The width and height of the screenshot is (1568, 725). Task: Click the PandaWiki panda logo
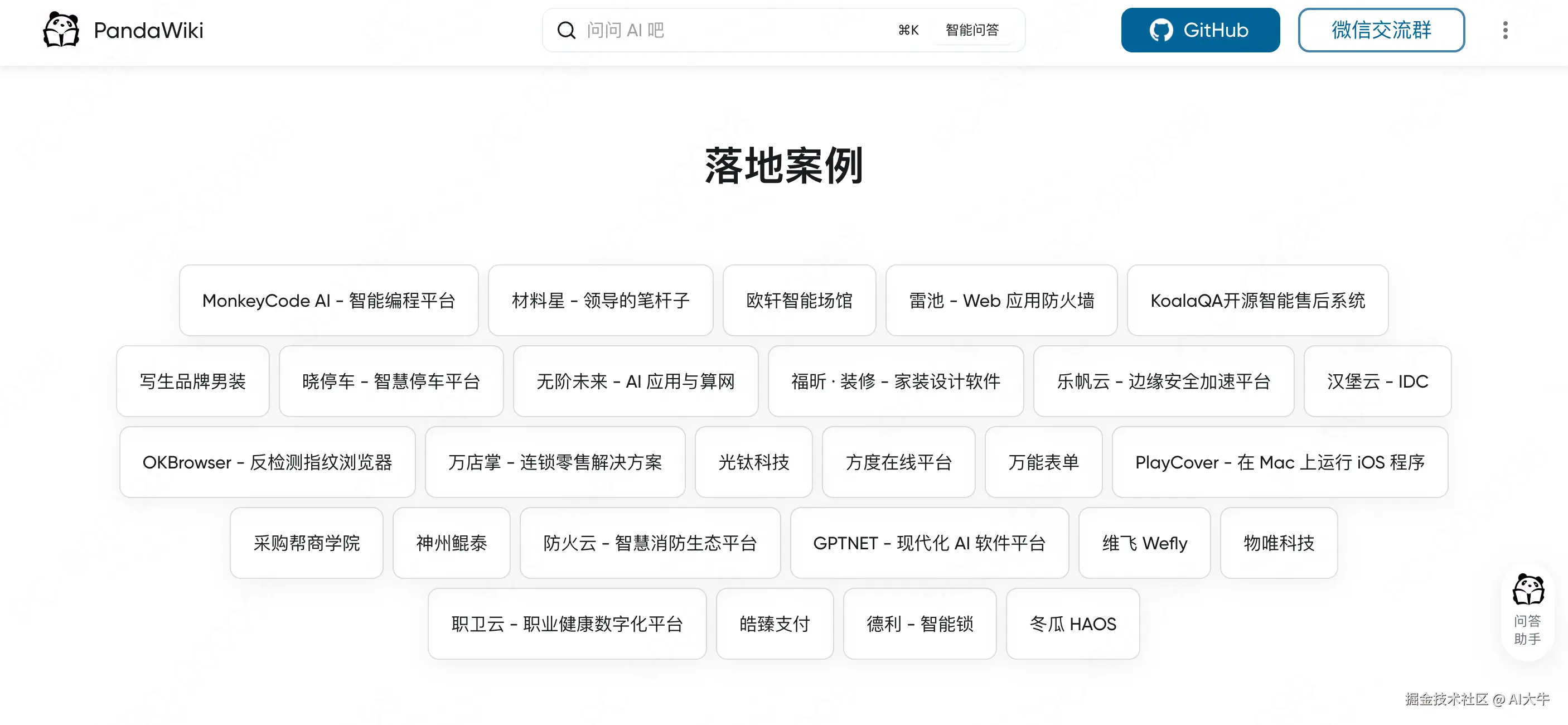[x=61, y=30]
